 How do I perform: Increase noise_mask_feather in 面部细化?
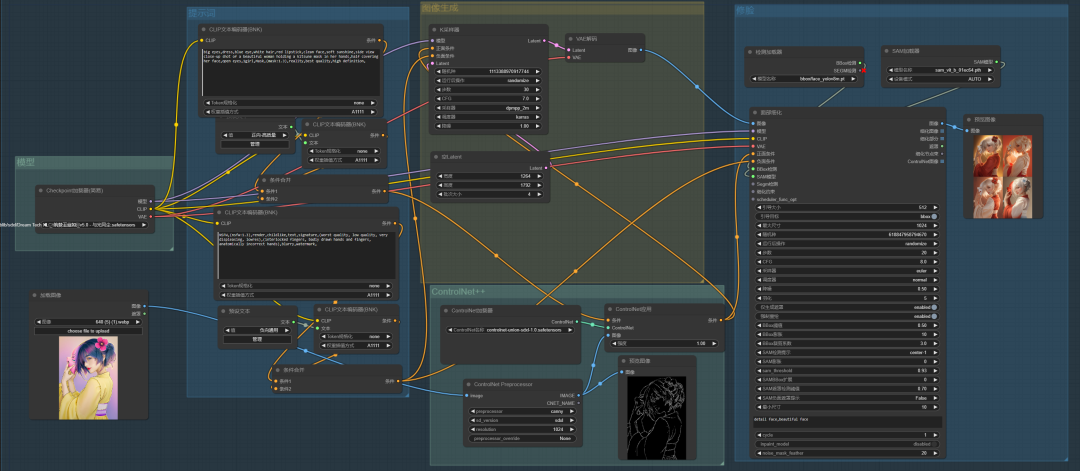(934, 453)
